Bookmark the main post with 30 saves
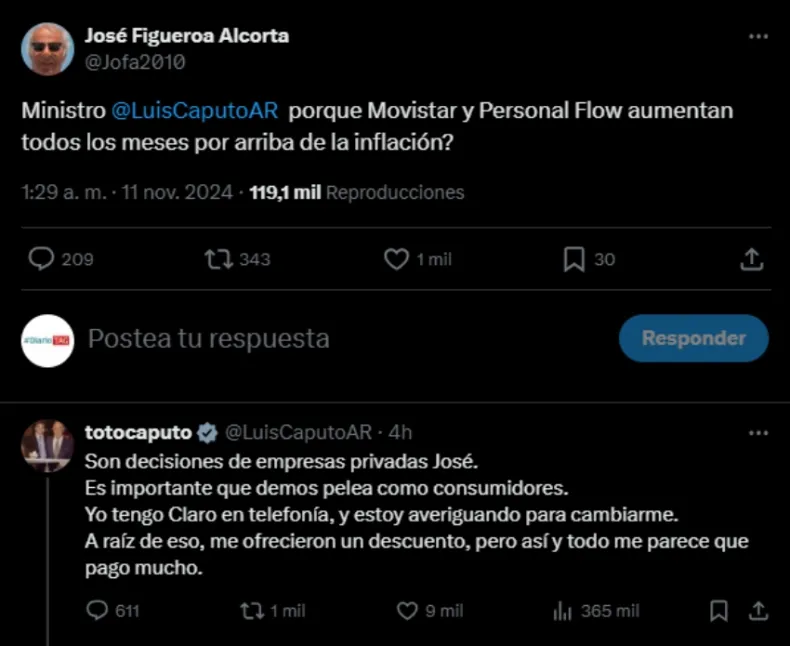Screen dimensions: 790x646 click(x=574, y=259)
